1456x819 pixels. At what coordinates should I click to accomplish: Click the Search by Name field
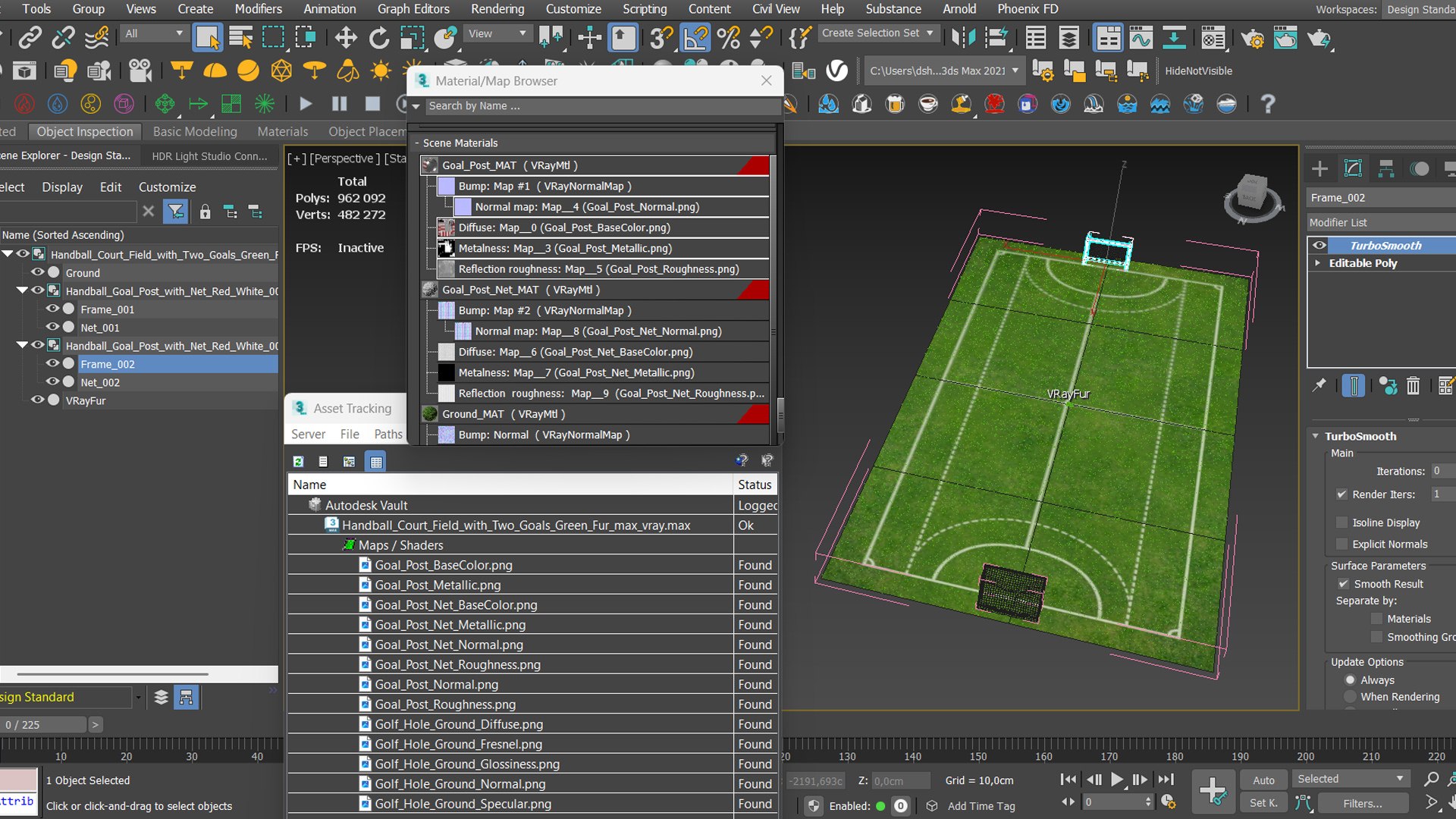(x=603, y=106)
